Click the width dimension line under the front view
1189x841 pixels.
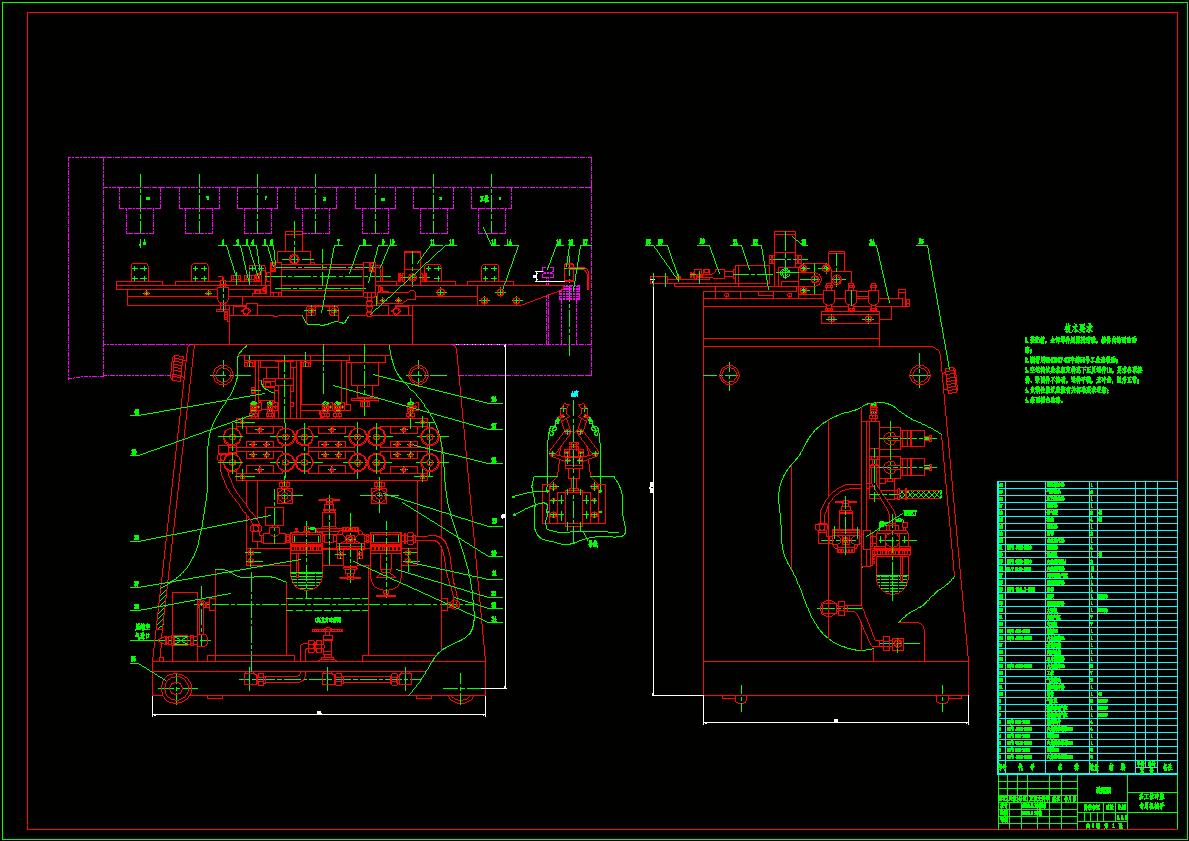pyautogui.click(x=318, y=714)
